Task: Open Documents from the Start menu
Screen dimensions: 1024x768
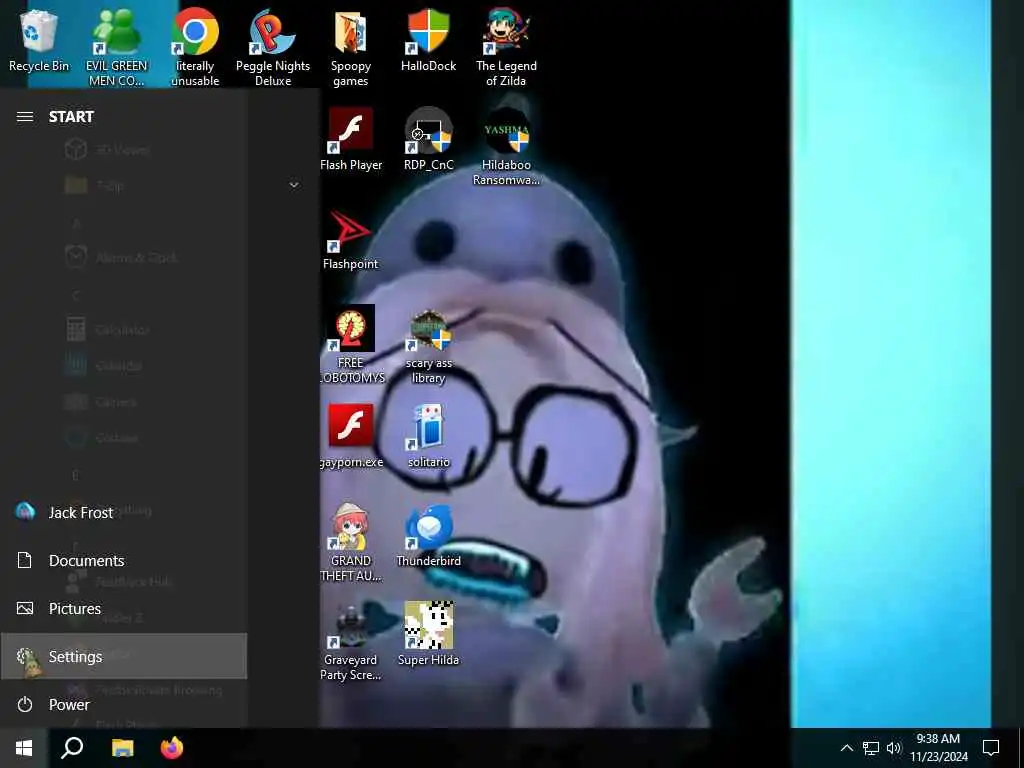Action: click(124, 560)
